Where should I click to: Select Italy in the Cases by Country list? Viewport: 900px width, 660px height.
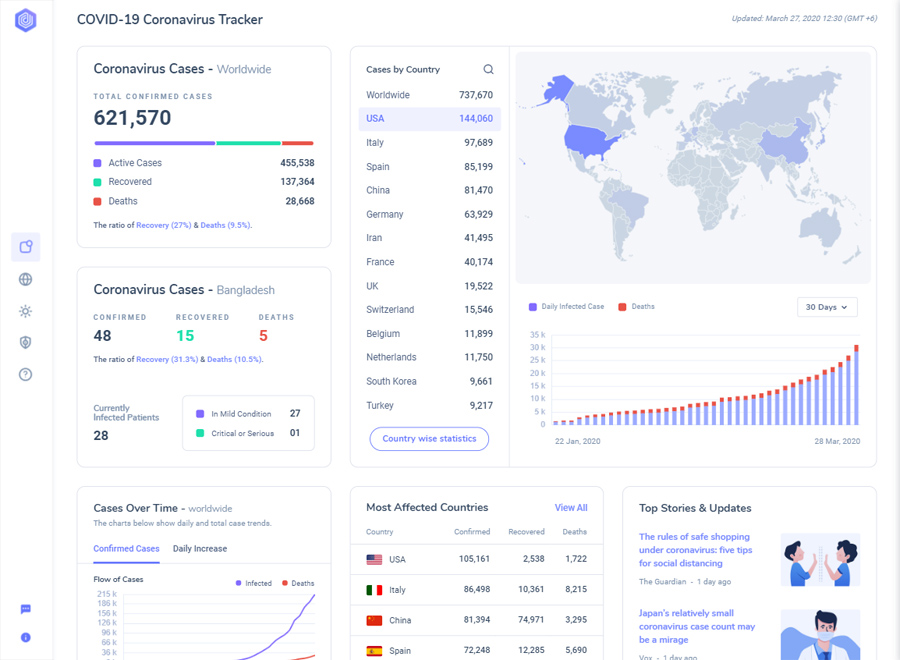427,142
